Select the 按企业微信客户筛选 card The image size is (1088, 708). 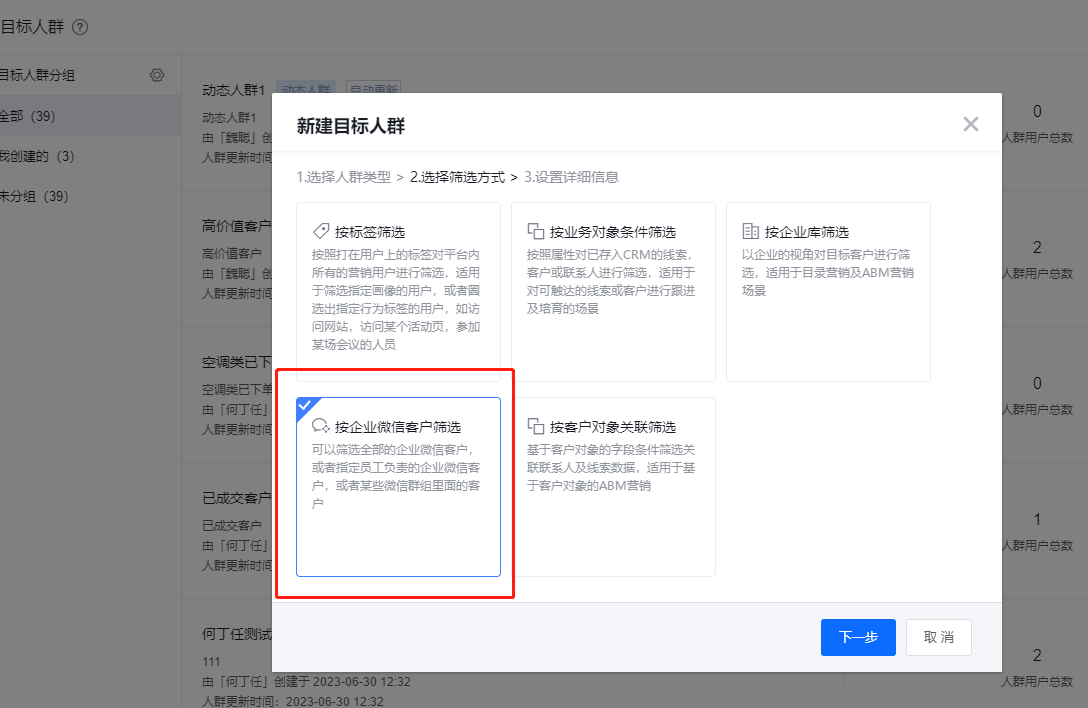[x=398, y=487]
